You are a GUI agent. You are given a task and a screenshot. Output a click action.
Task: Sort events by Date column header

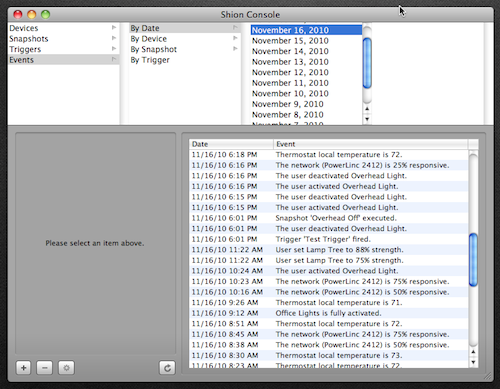coord(231,144)
